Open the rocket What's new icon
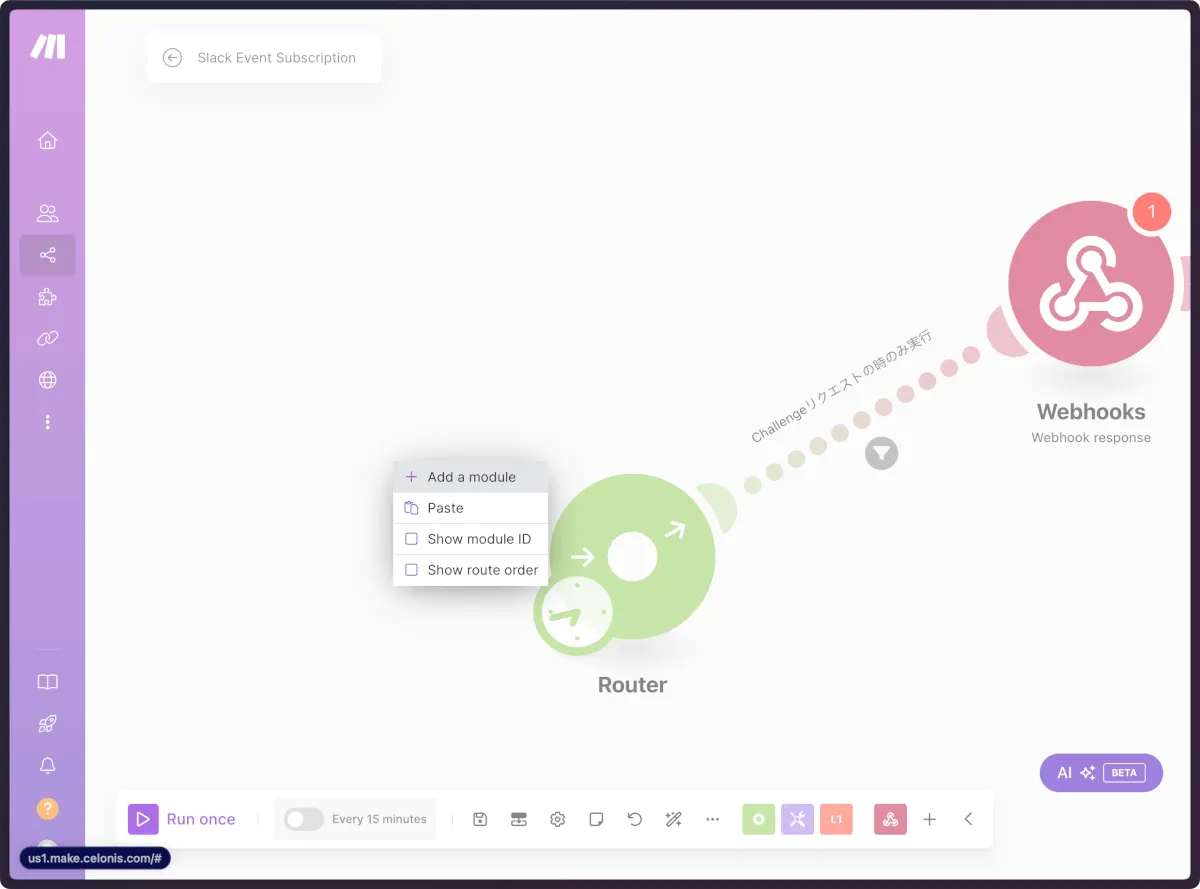Viewport: 1200px width, 889px height. [47, 724]
